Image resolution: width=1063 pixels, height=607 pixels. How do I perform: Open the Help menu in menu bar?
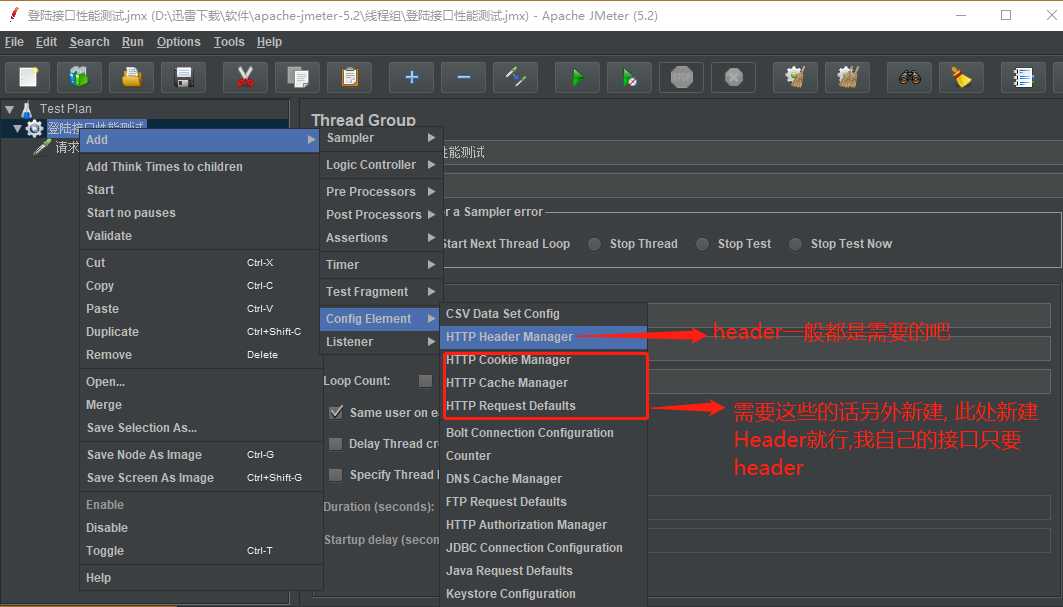coord(269,42)
